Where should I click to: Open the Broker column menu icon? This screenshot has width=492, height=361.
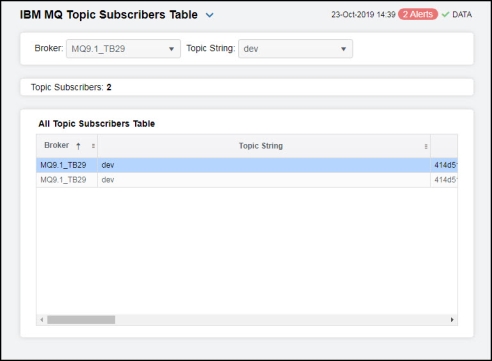[93, 146]
